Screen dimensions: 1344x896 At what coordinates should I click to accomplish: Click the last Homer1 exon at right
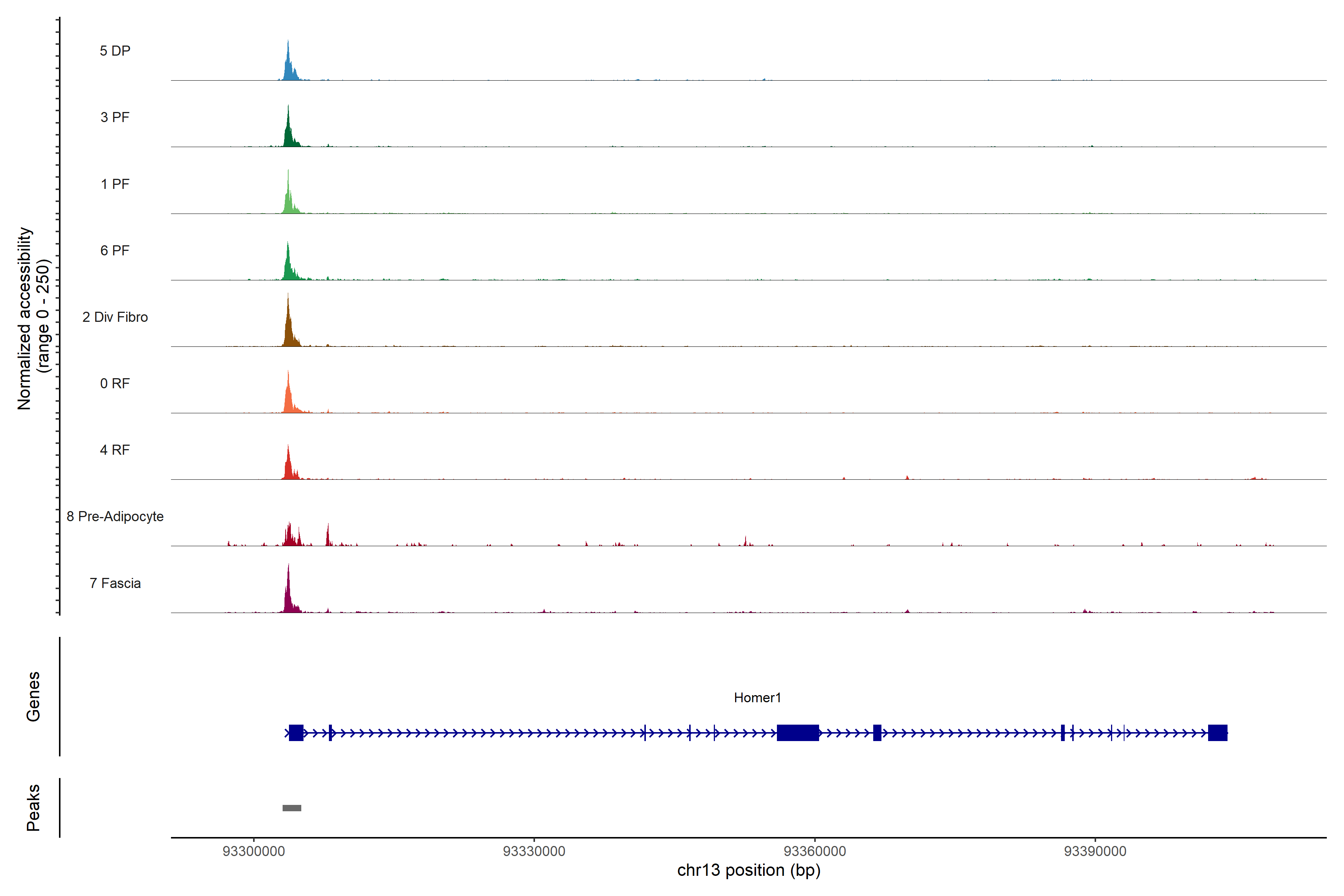click(x=1218, y=732)
